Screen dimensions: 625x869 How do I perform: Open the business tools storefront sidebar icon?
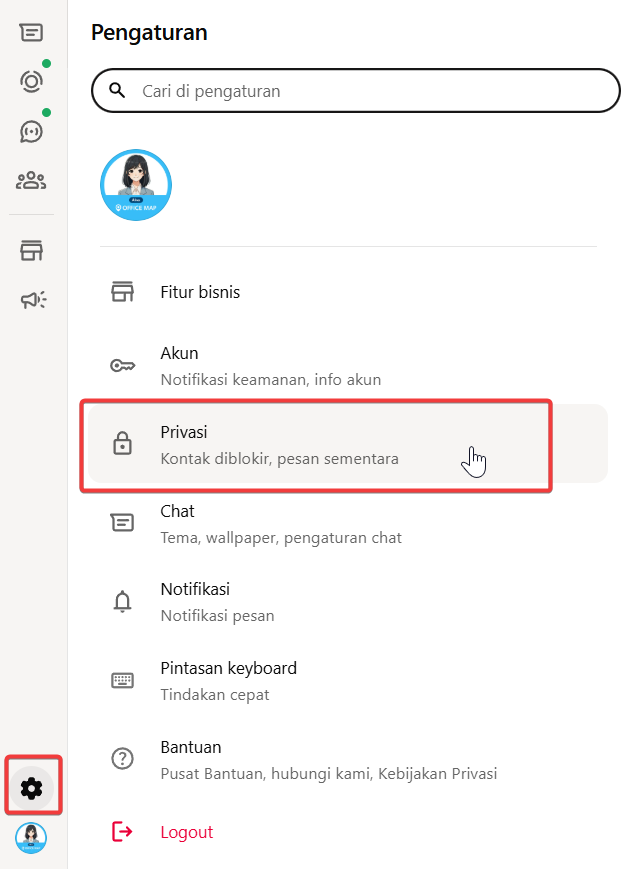pyautogui.click(x=31, y=250)
